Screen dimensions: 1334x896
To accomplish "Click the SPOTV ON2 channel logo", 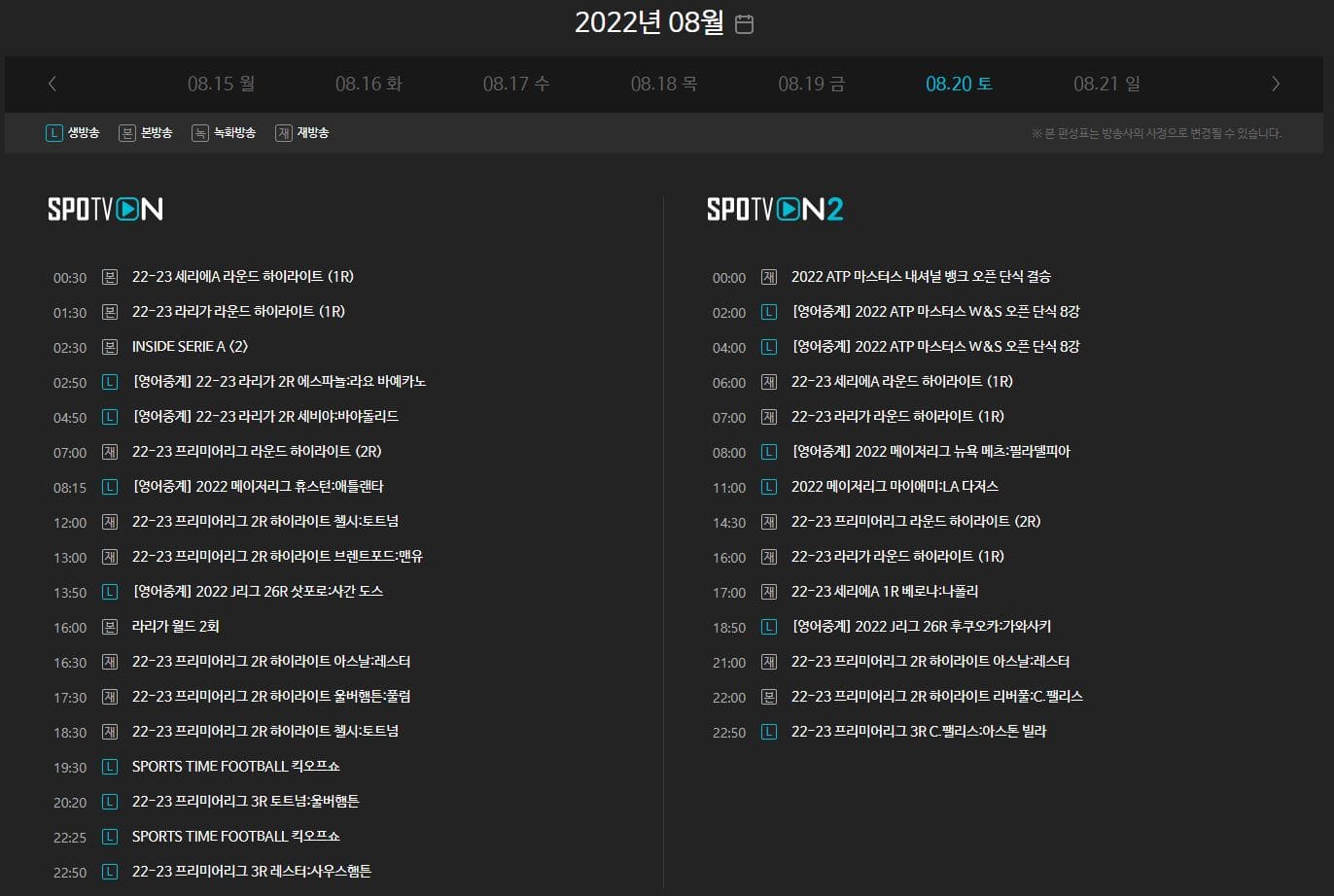I will pos(775,209).
